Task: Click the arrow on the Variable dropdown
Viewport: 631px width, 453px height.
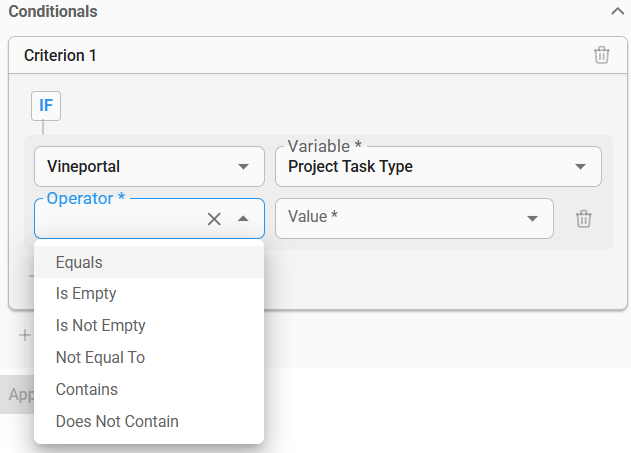Action: pos(581,167)
